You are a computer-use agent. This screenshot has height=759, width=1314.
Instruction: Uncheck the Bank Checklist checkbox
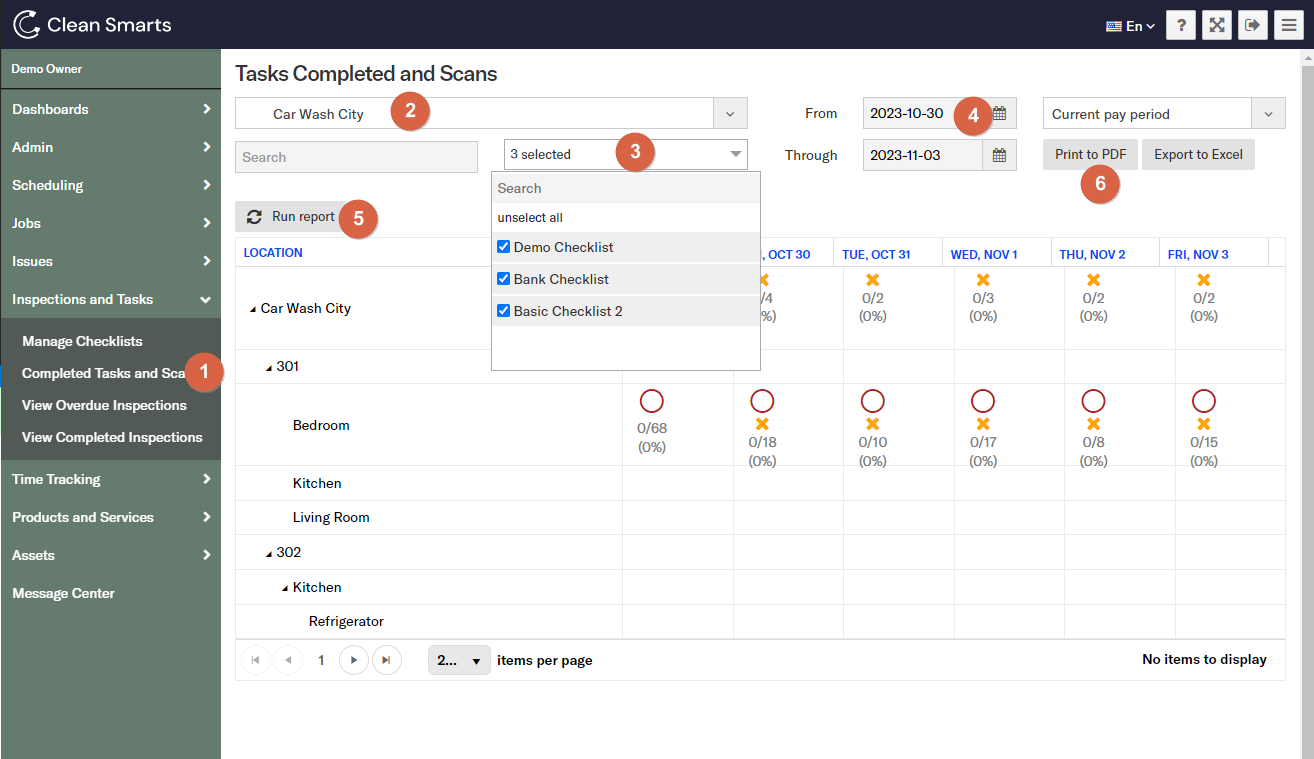[504, 279]
